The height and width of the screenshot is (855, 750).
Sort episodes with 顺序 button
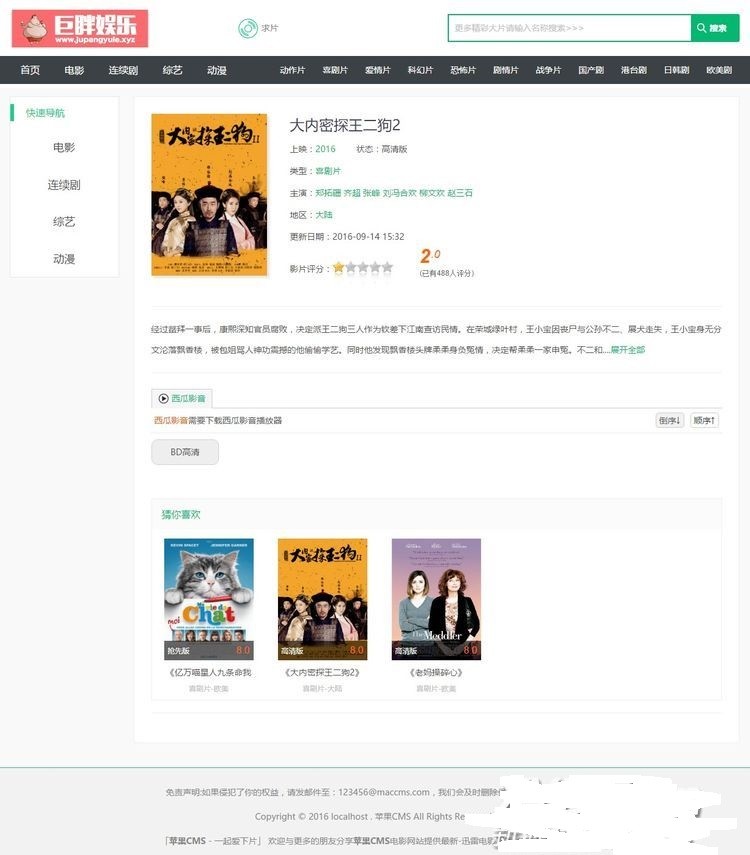coord(704,420)
